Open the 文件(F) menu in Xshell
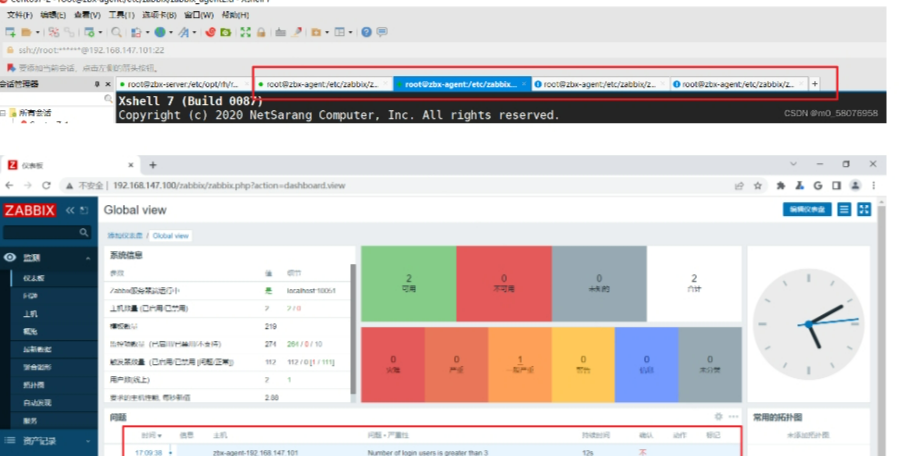 (20, 15)
